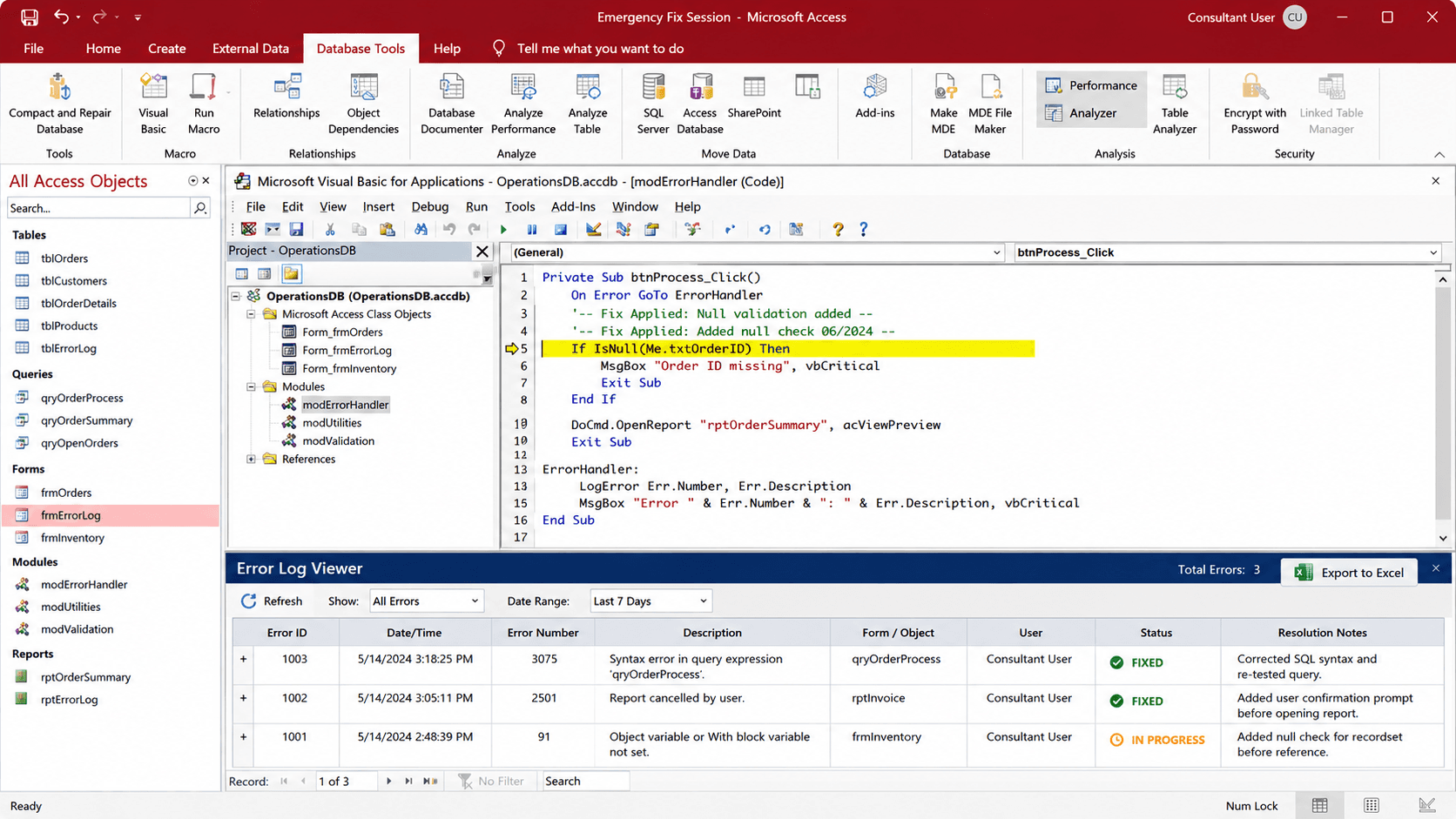Click Refresh in Error Log Viewer

point(272,601)
